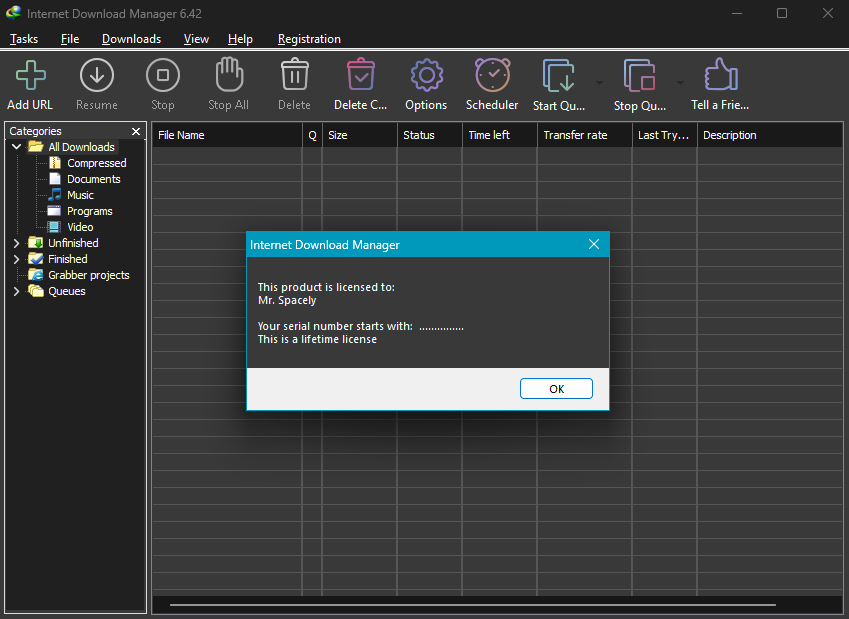Select the Documents category
This screenshot has width=849, height=619.
click(x=94, y=179)
